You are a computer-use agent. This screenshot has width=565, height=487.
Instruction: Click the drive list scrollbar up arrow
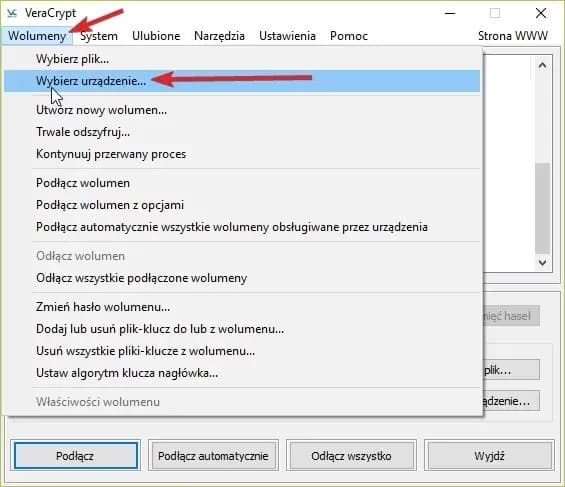542,65
